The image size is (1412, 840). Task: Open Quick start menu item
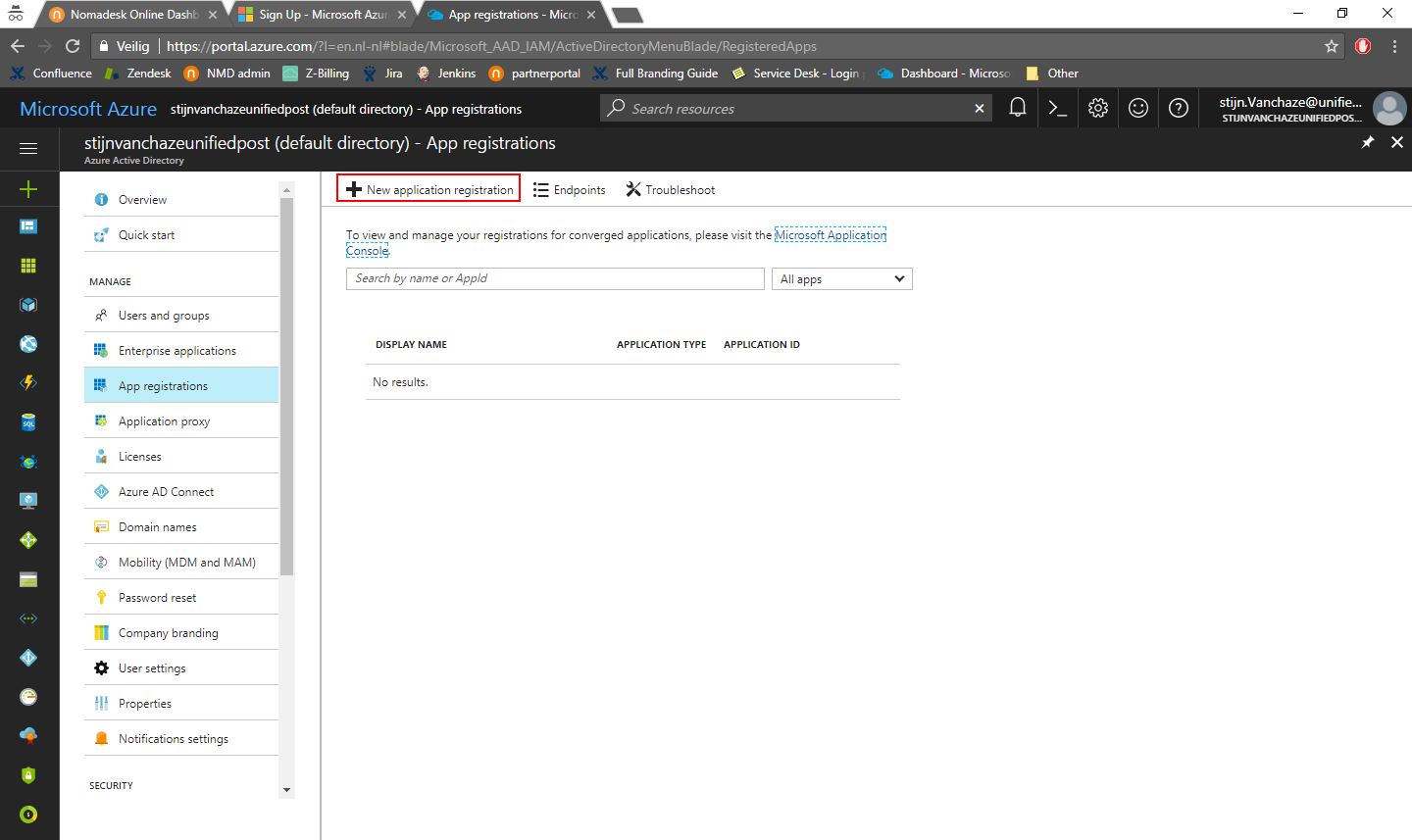(x=181, y=234)
